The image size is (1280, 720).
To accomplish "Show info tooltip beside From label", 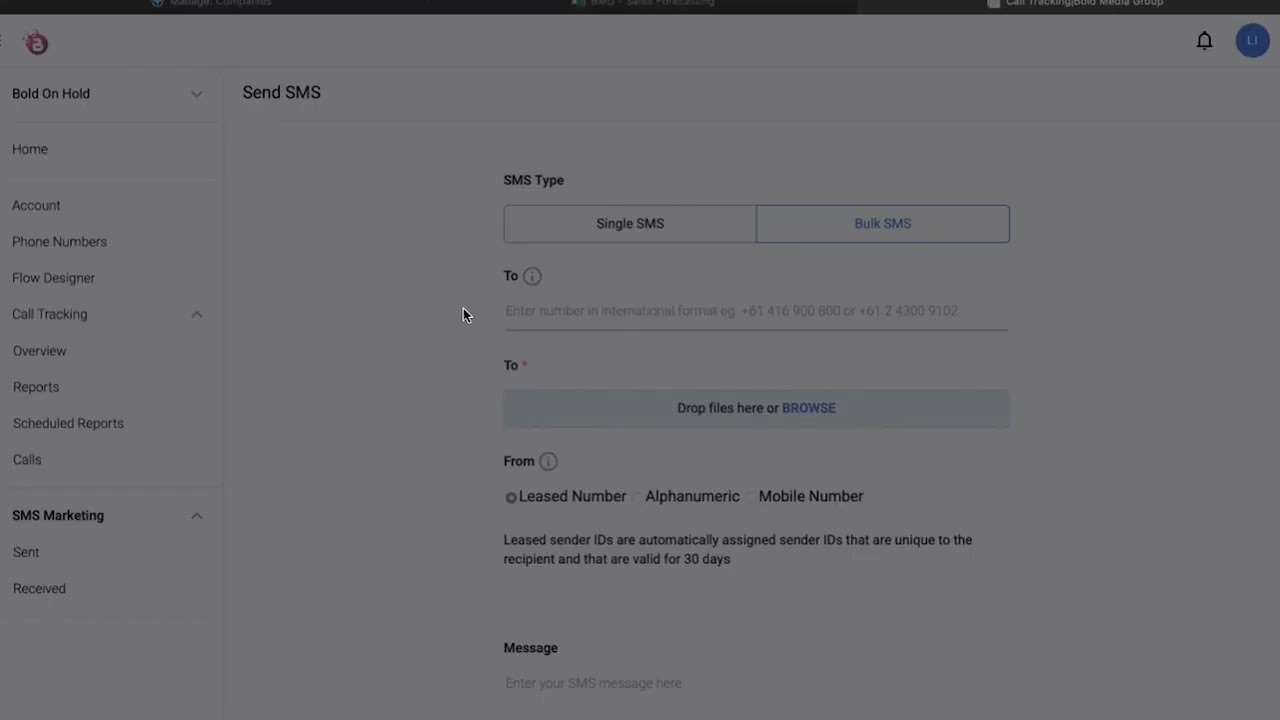I will click(x=548, y=461).
